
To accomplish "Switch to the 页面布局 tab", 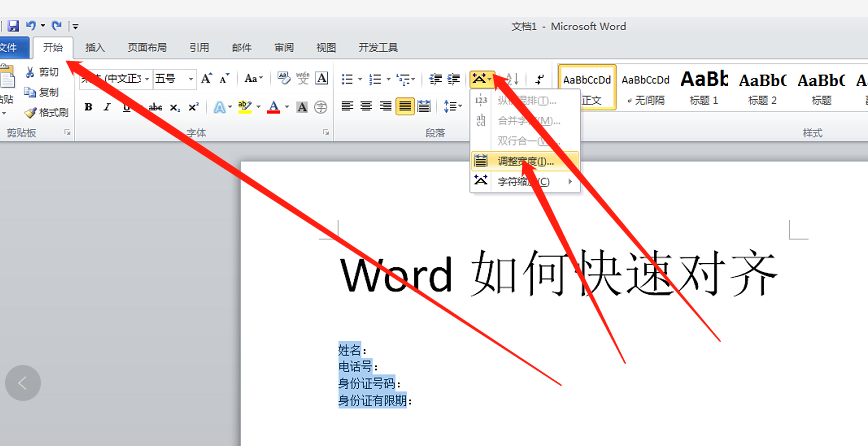I will pyautogui.click(x=147, y=48).
